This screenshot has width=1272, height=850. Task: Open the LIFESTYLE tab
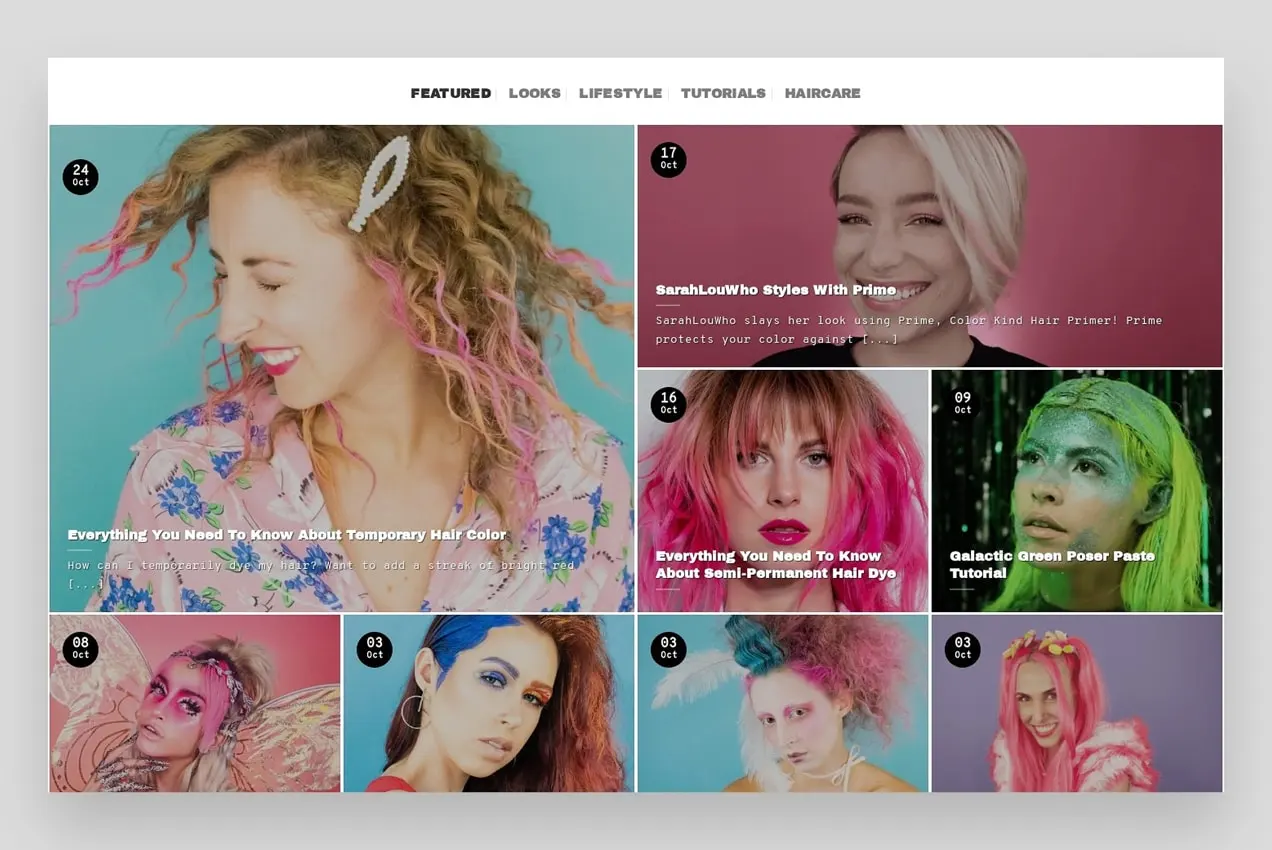pyautogui.click(x=620, y=93)
